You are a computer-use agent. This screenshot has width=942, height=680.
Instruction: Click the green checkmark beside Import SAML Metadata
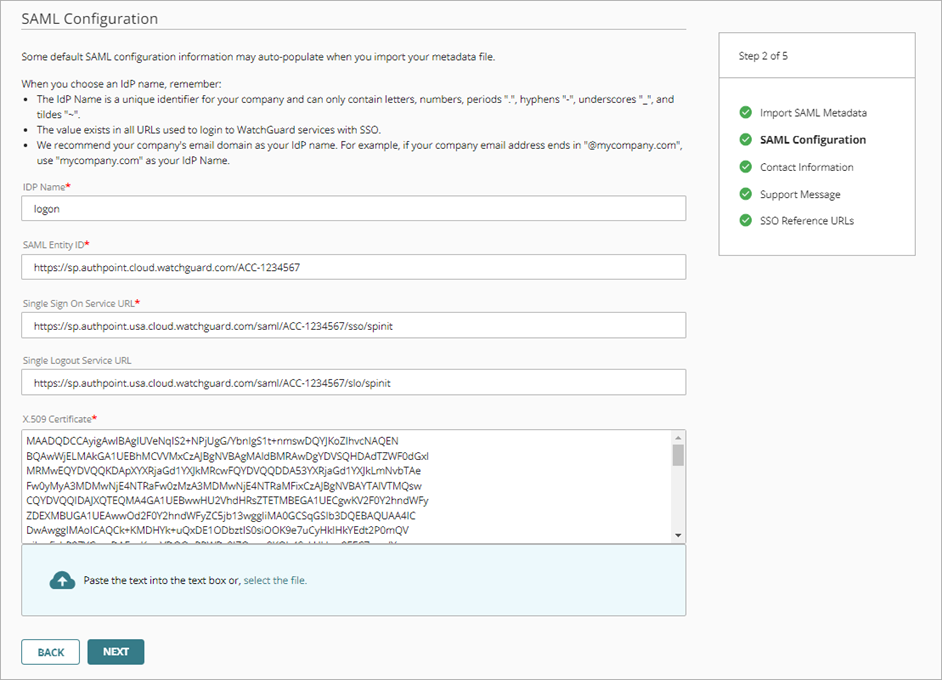pyautogui.click(x=746, y=112)
